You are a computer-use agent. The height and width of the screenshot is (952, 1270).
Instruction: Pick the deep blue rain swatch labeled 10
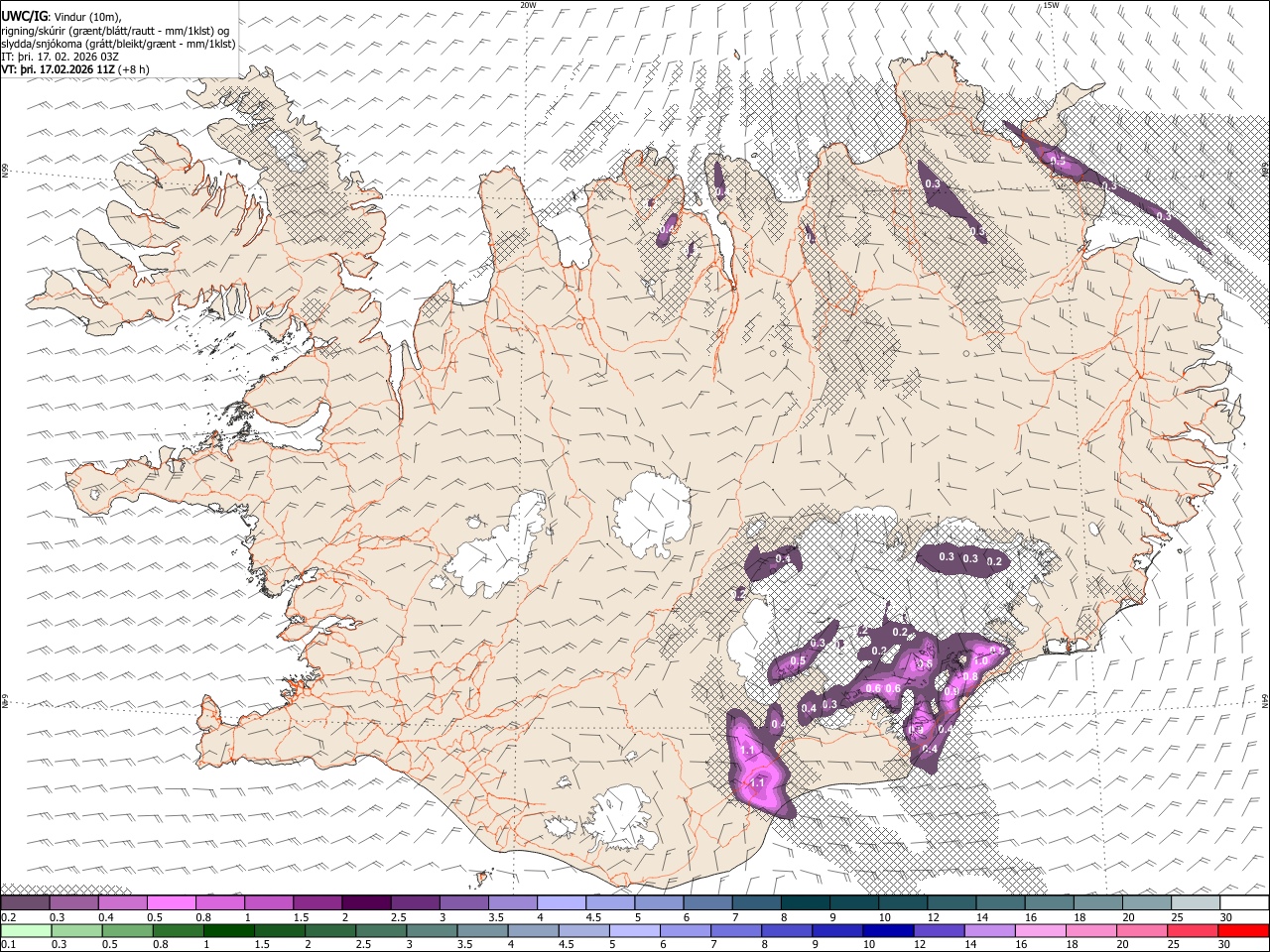pyautogui.click(x=888, y=930)
